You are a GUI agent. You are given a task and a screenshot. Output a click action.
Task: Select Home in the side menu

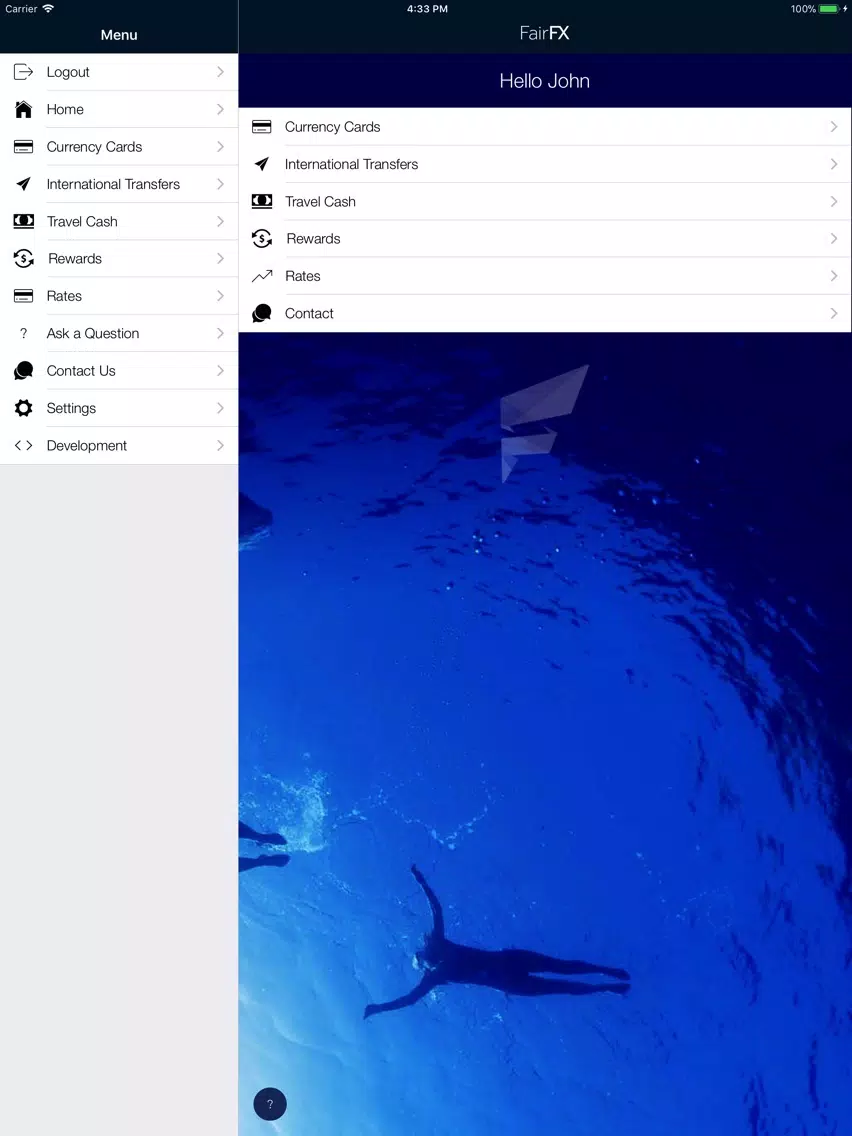(119, 109)
